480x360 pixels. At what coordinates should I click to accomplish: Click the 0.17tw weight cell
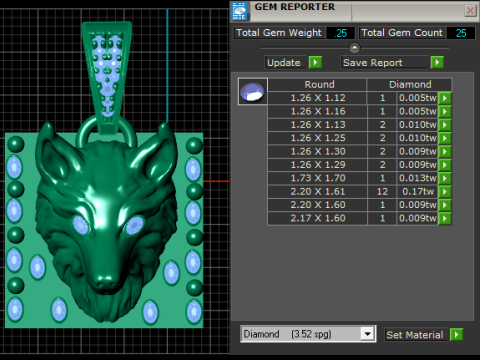tap(417, 192)
